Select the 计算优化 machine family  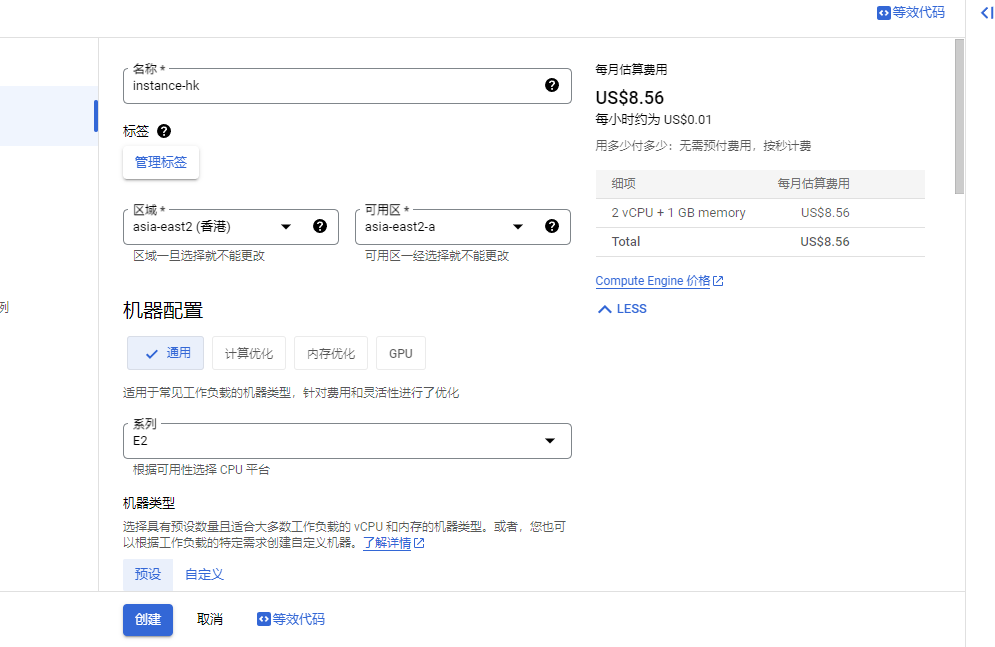pyautogui.click(x=249, y=353)
